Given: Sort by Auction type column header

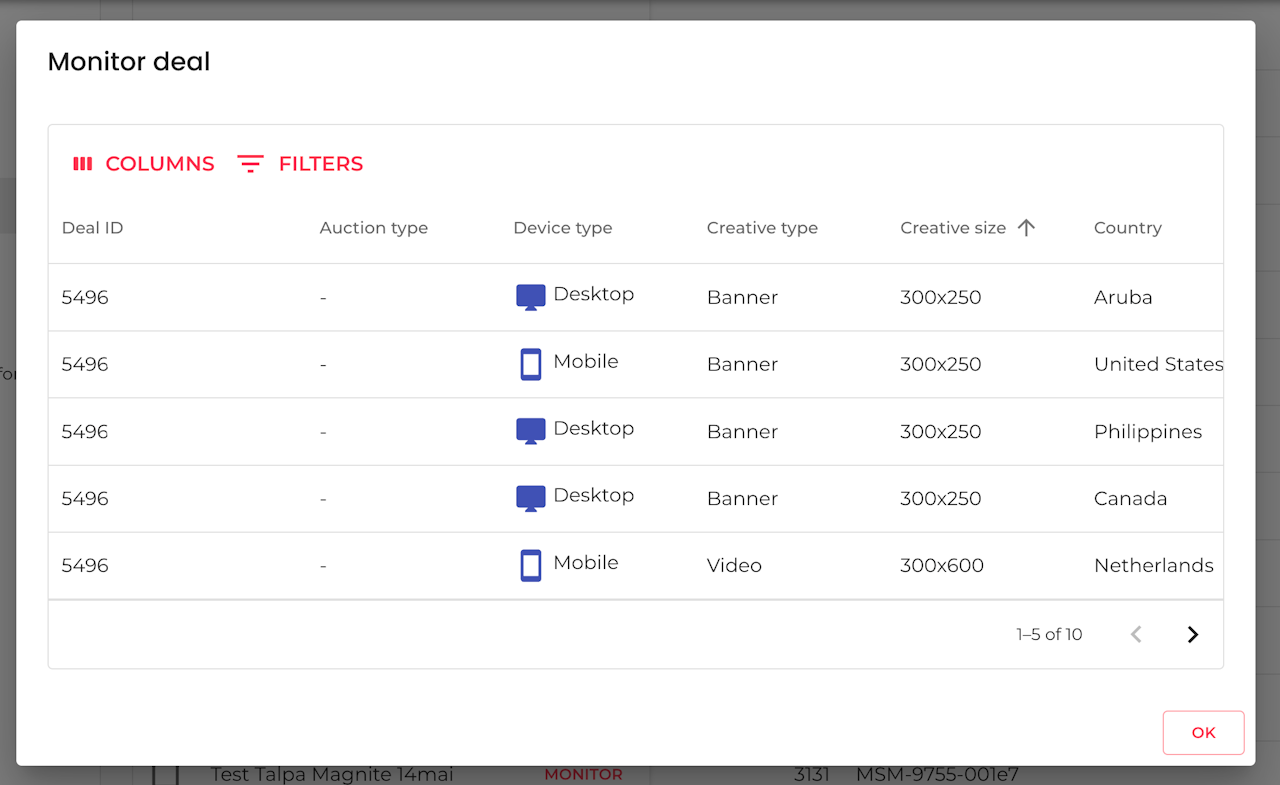Looking at the screenshot, I should pos(373,228).
